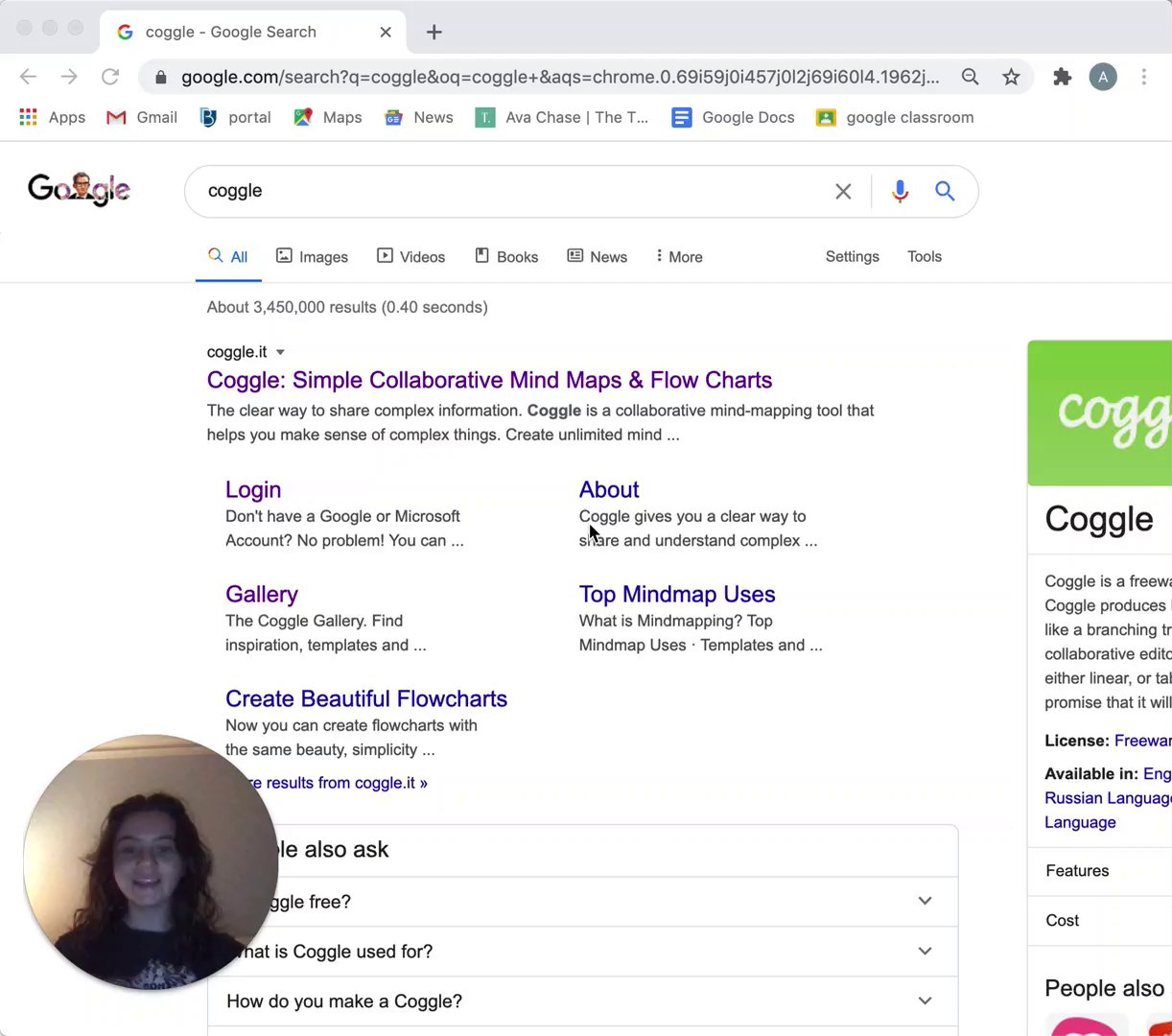Open the Apps bookmark grid
1172x1036 pixels.
tap(53, 117)
